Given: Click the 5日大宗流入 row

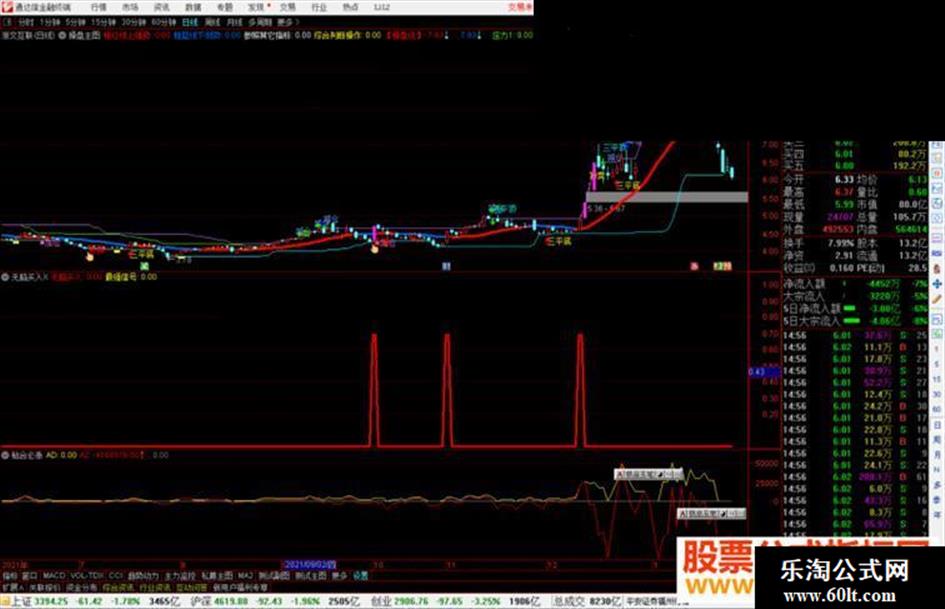Looking at the screenshot, I should pyautogui.click(x=855, y=321).
